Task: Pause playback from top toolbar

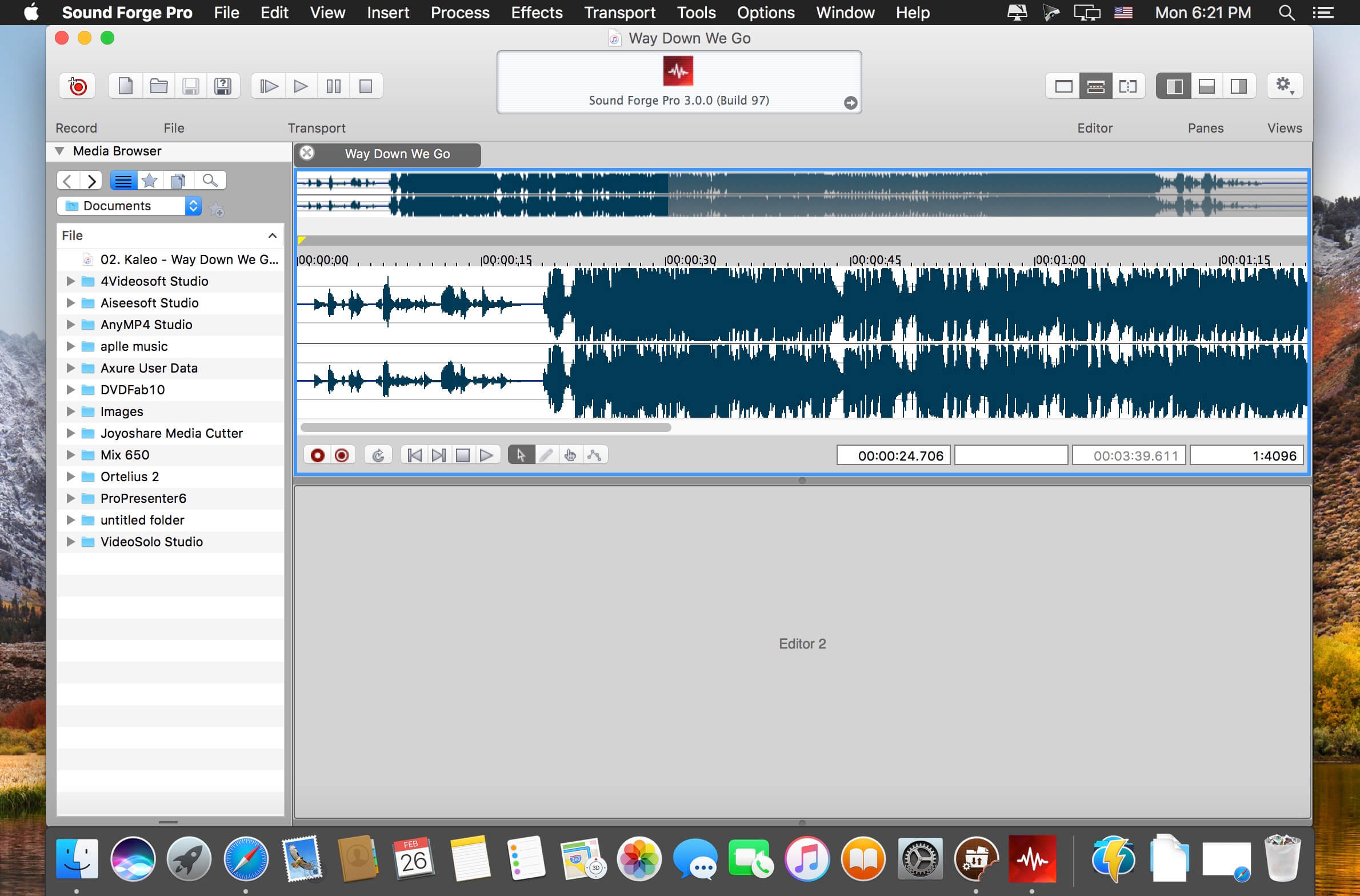Action: (x=333, y=86)
